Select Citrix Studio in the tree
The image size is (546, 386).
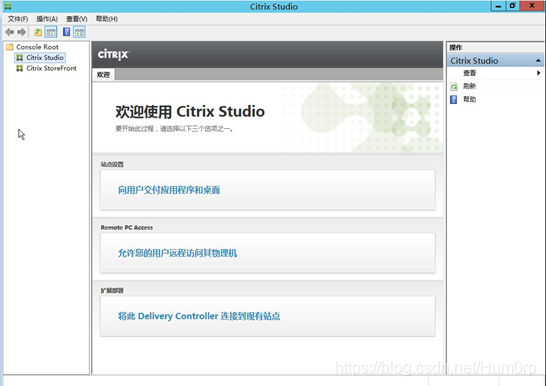coord(45,57)
